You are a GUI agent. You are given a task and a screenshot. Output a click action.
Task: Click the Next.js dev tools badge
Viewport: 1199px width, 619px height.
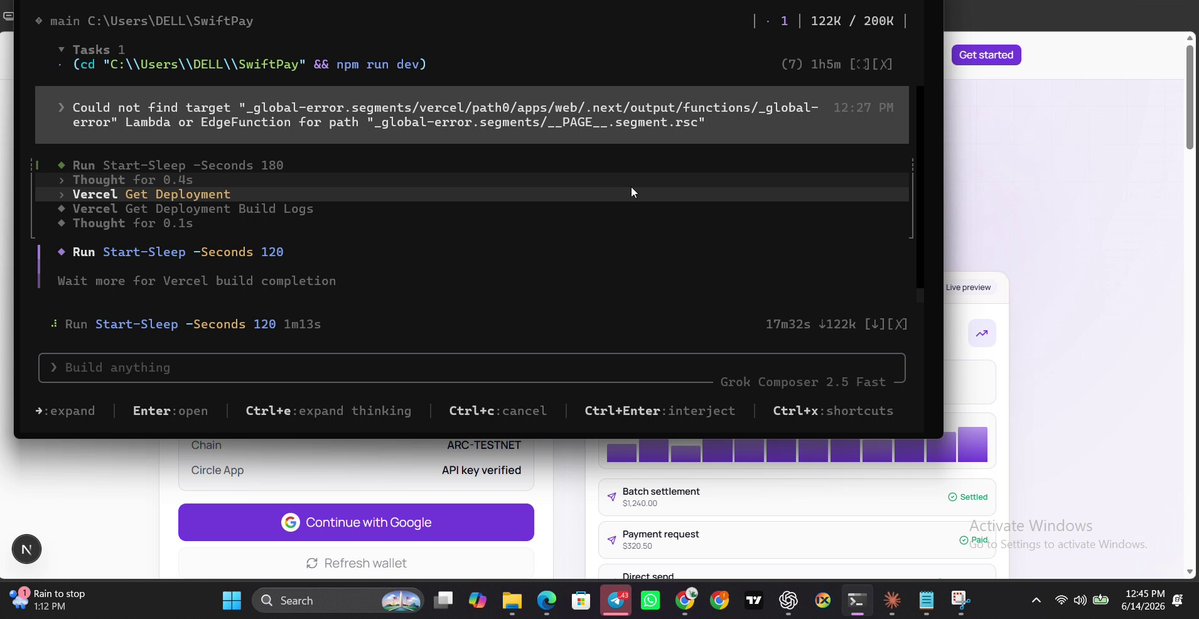point(27,549)
